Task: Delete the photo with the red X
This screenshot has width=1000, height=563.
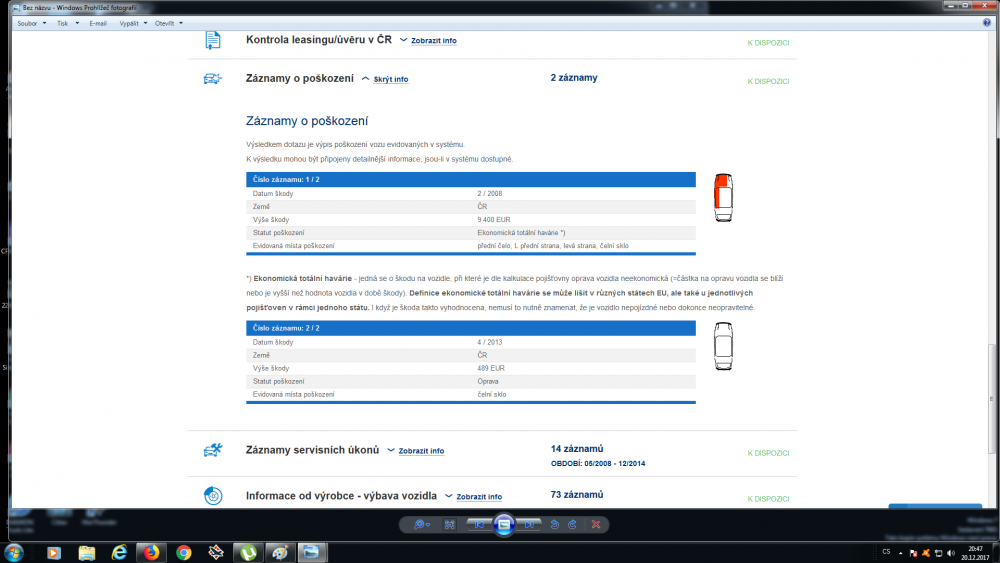Action: [x=596, y=524]
